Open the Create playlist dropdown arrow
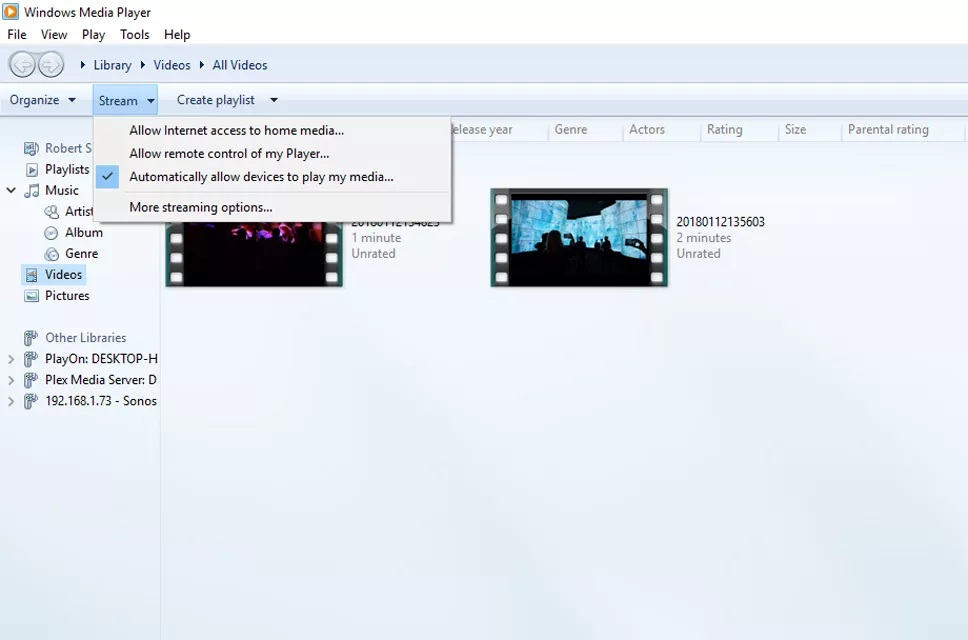Image resolution: width=968 pixels, height=640 pixels. pyautogui.click(x=273, y=100)
